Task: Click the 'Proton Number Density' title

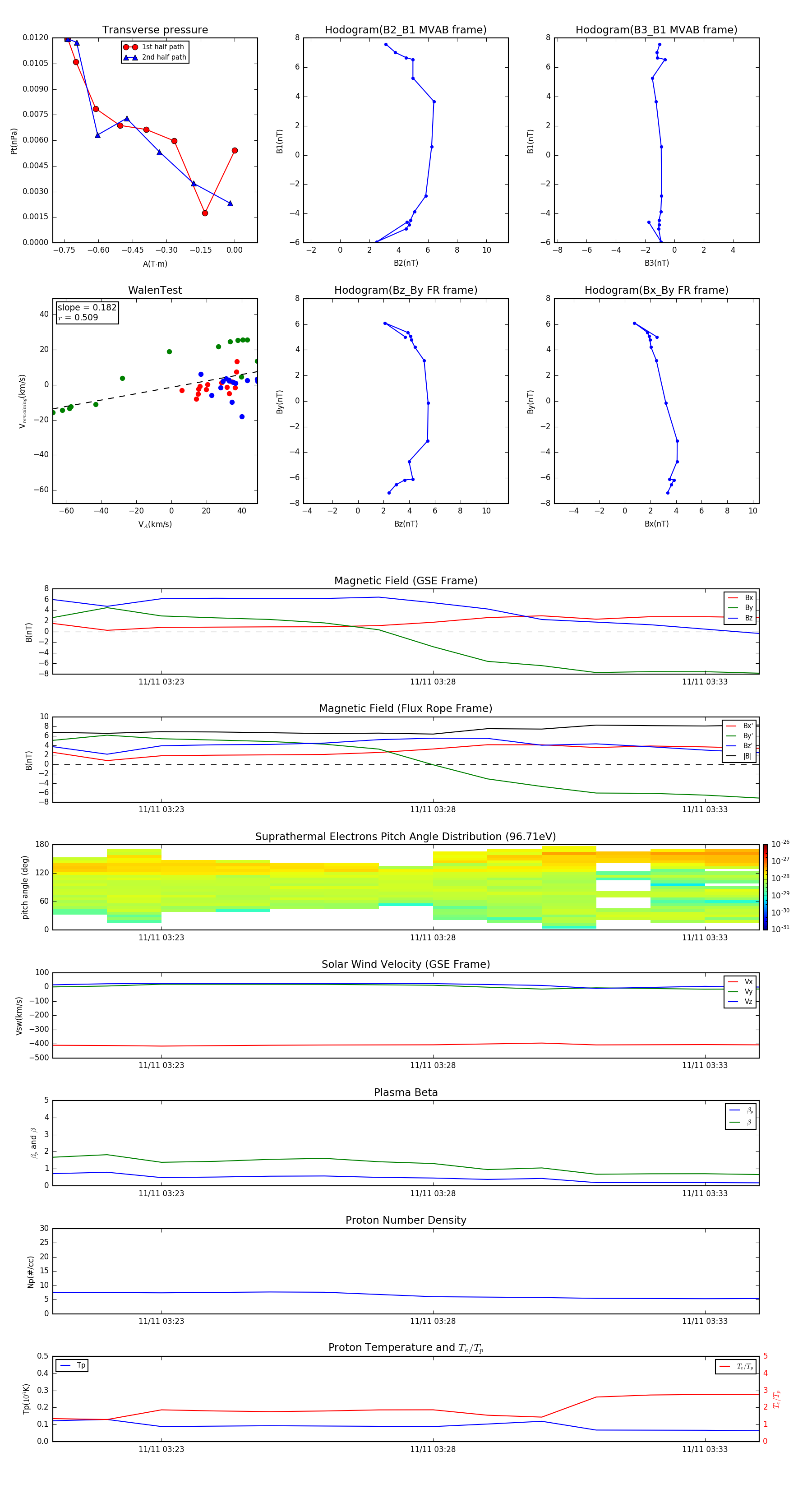Action: (406, 1220)
